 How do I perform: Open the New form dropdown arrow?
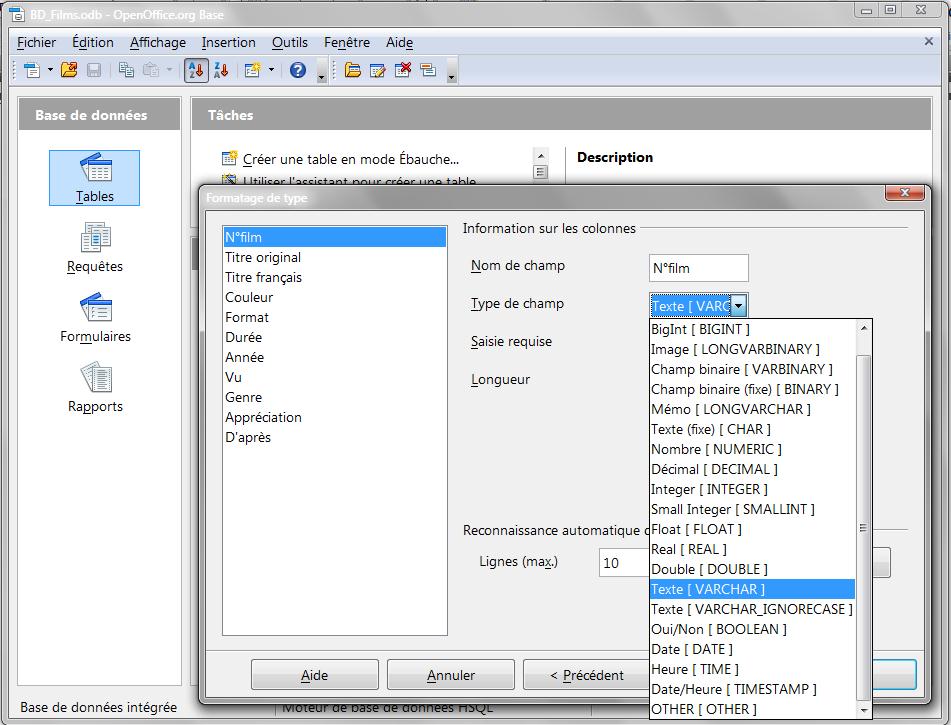[271, 70]
